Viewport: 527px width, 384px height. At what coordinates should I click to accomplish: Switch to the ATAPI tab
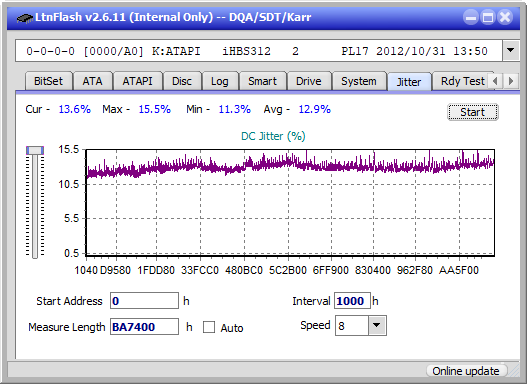(x=137, y=81)
